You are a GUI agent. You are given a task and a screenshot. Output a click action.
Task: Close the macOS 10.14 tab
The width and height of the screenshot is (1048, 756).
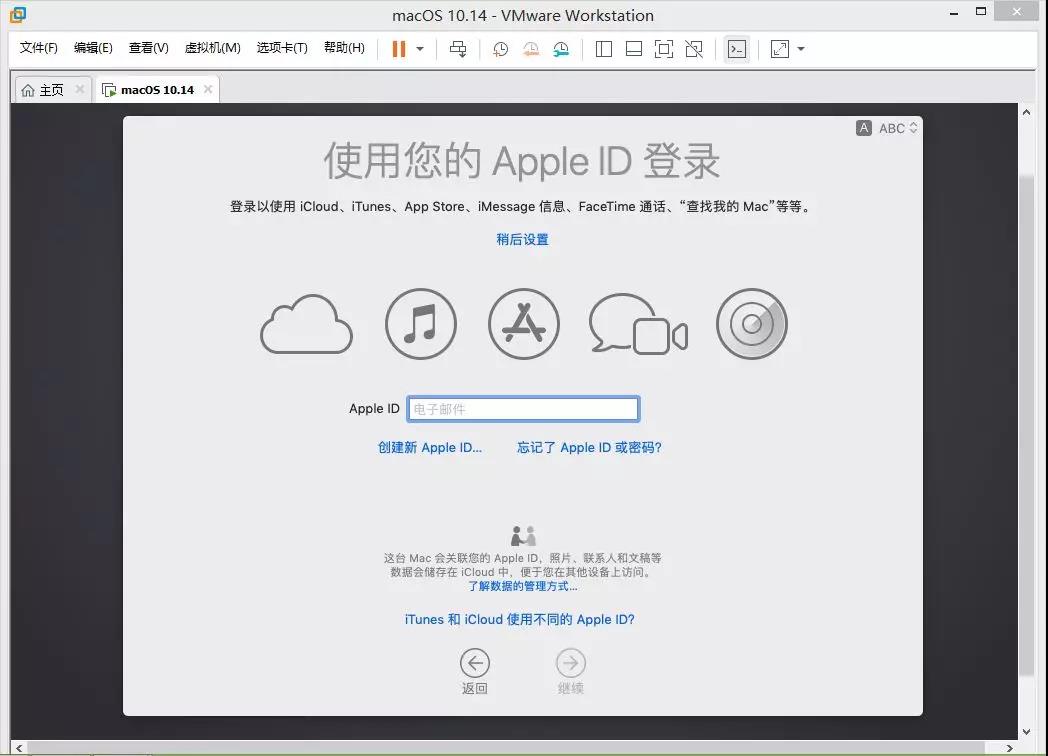point(208,89)
